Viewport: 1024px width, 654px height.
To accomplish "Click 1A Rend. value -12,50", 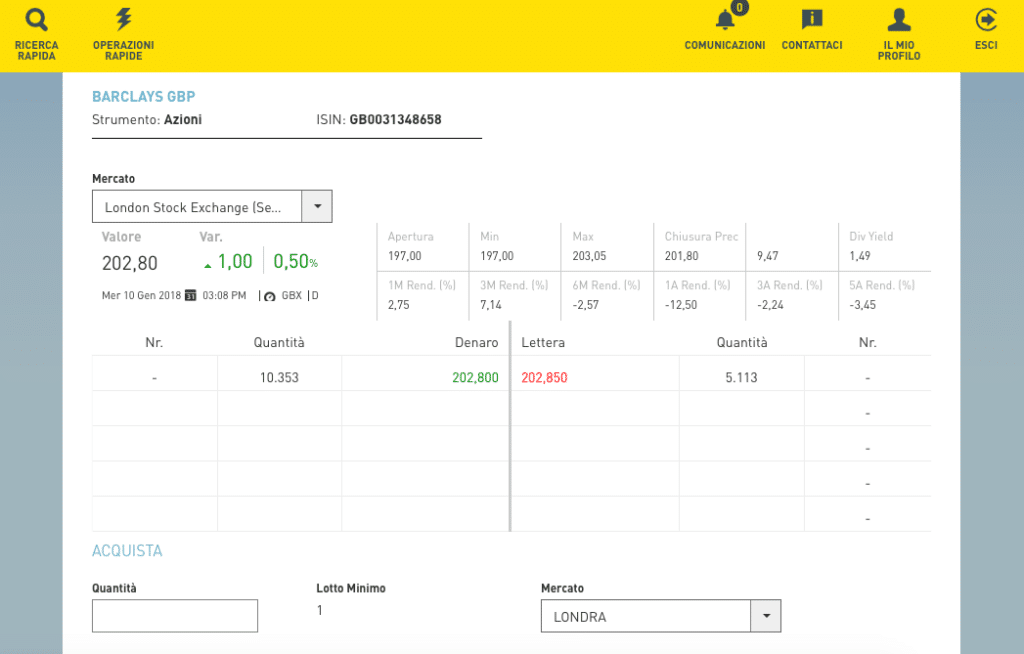I will pyautogui.click(x=681, y=305).
